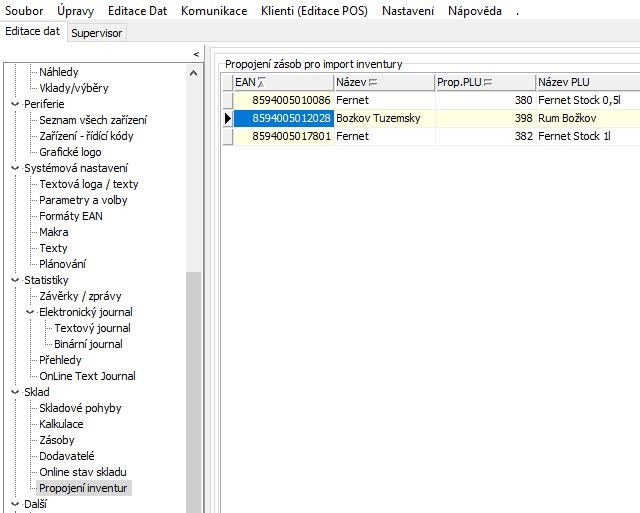Click the current row indicator arrow
This screenshot has height=513, width=640.
[x=227, y=119]
